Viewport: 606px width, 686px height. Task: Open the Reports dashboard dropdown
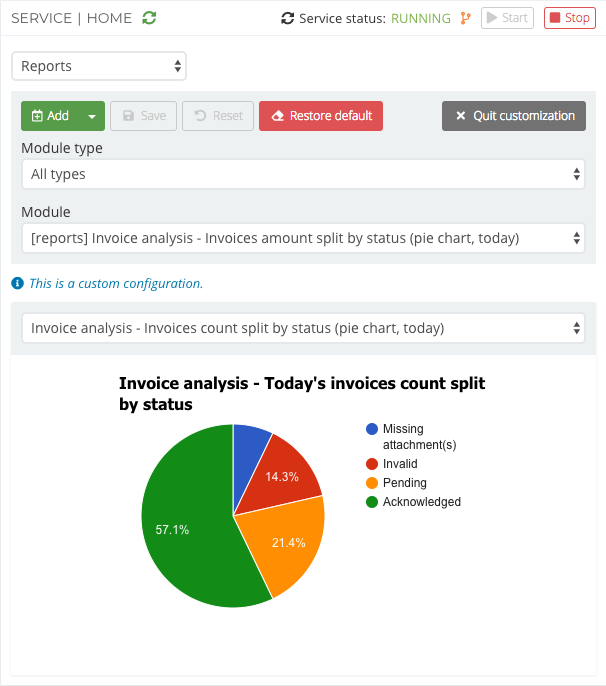point(99,67)
